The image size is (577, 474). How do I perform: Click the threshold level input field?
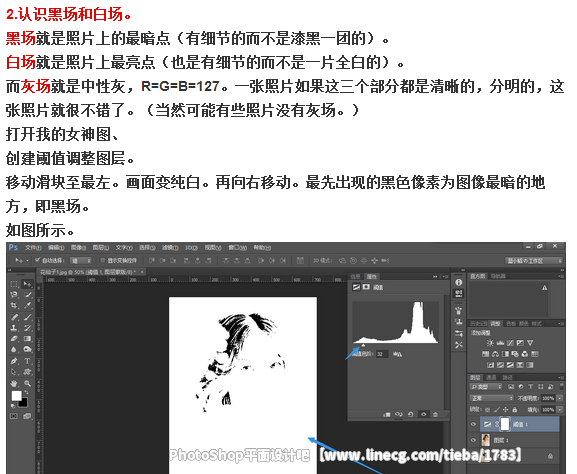click(x=382, y=354)
